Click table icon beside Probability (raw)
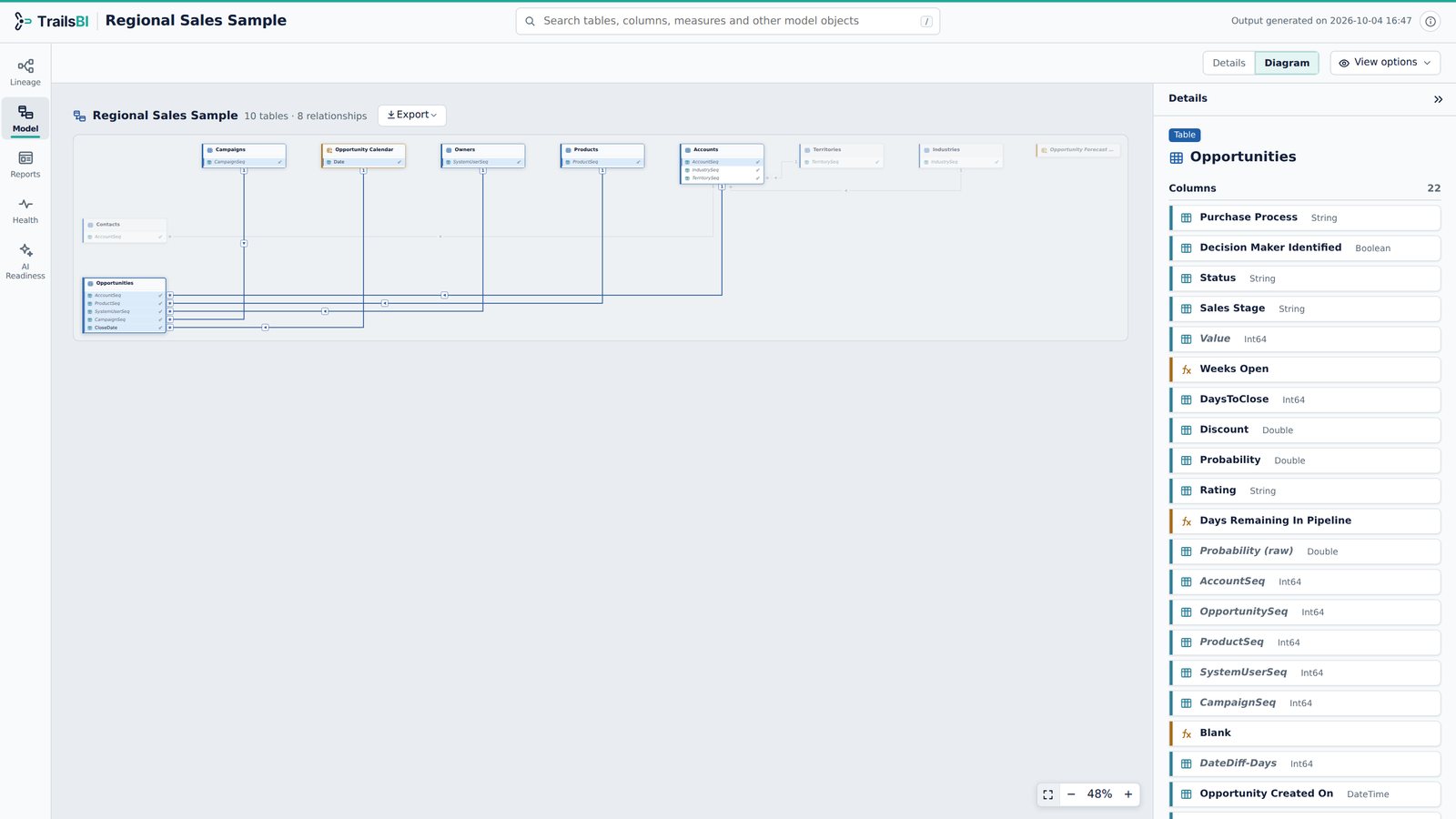 pyautogui.click(x=1187, y=551)
